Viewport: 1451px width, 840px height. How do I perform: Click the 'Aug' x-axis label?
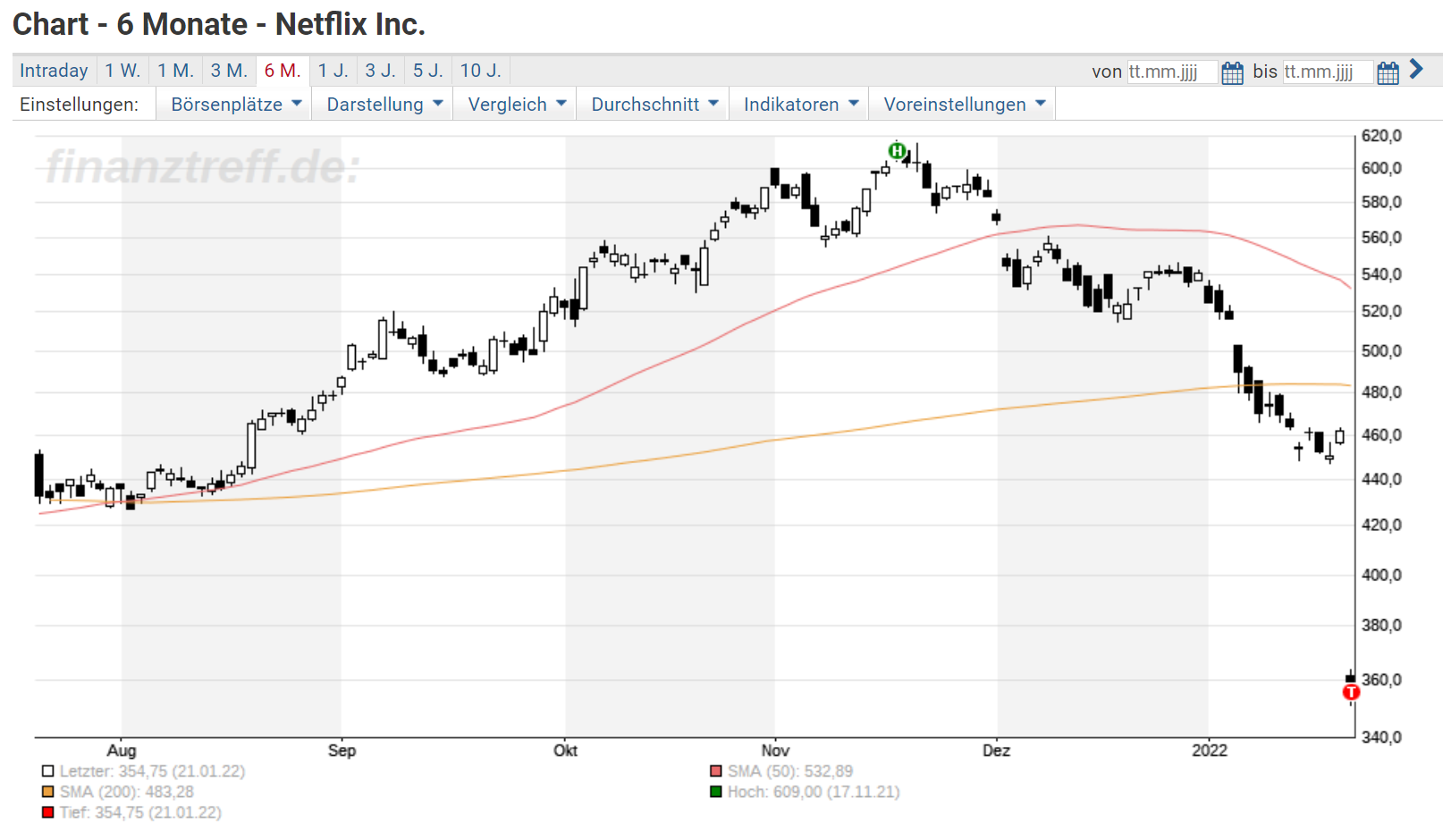[122, 751]
